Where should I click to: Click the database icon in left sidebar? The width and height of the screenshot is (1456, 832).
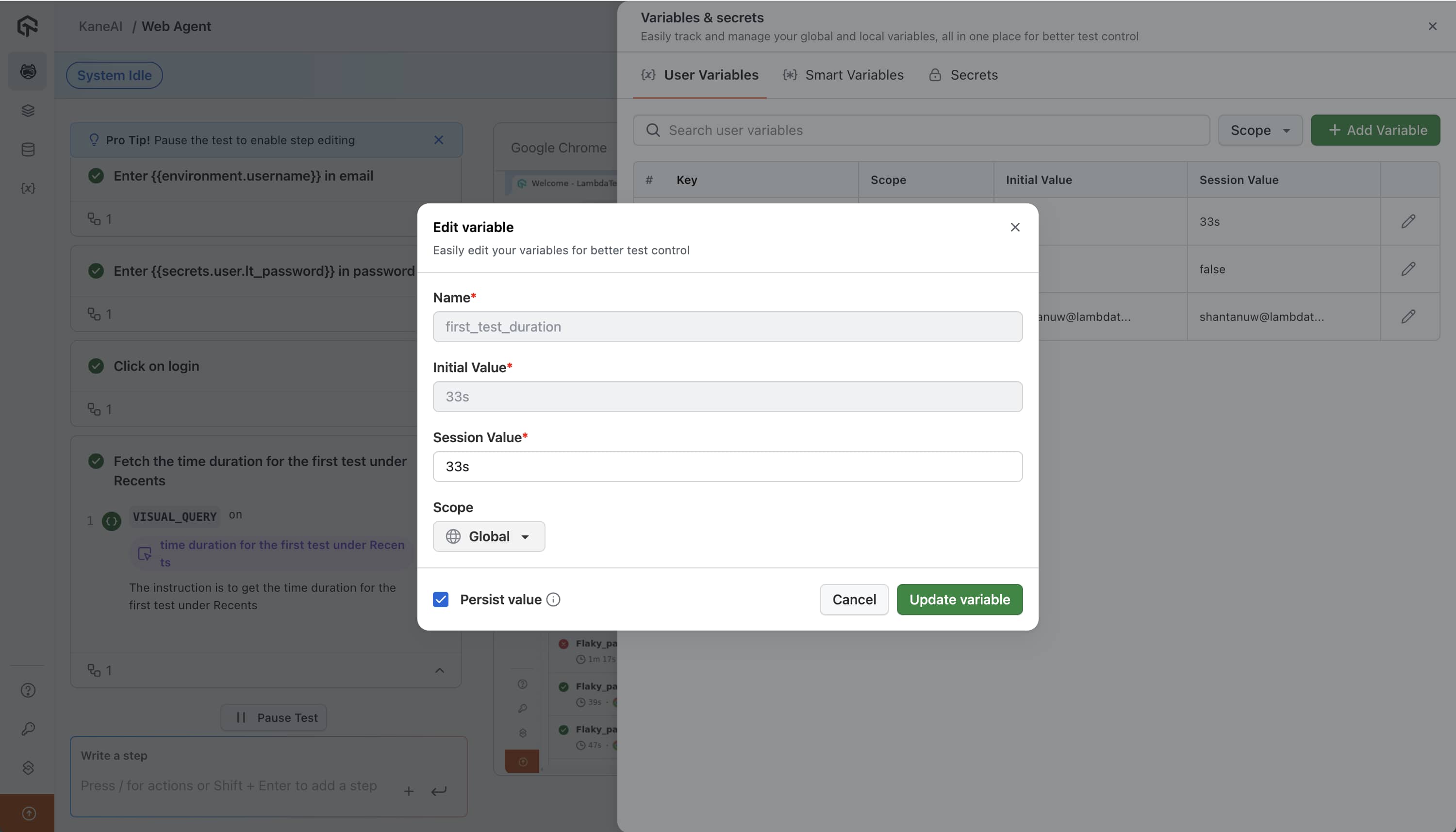tap(28, 150)
